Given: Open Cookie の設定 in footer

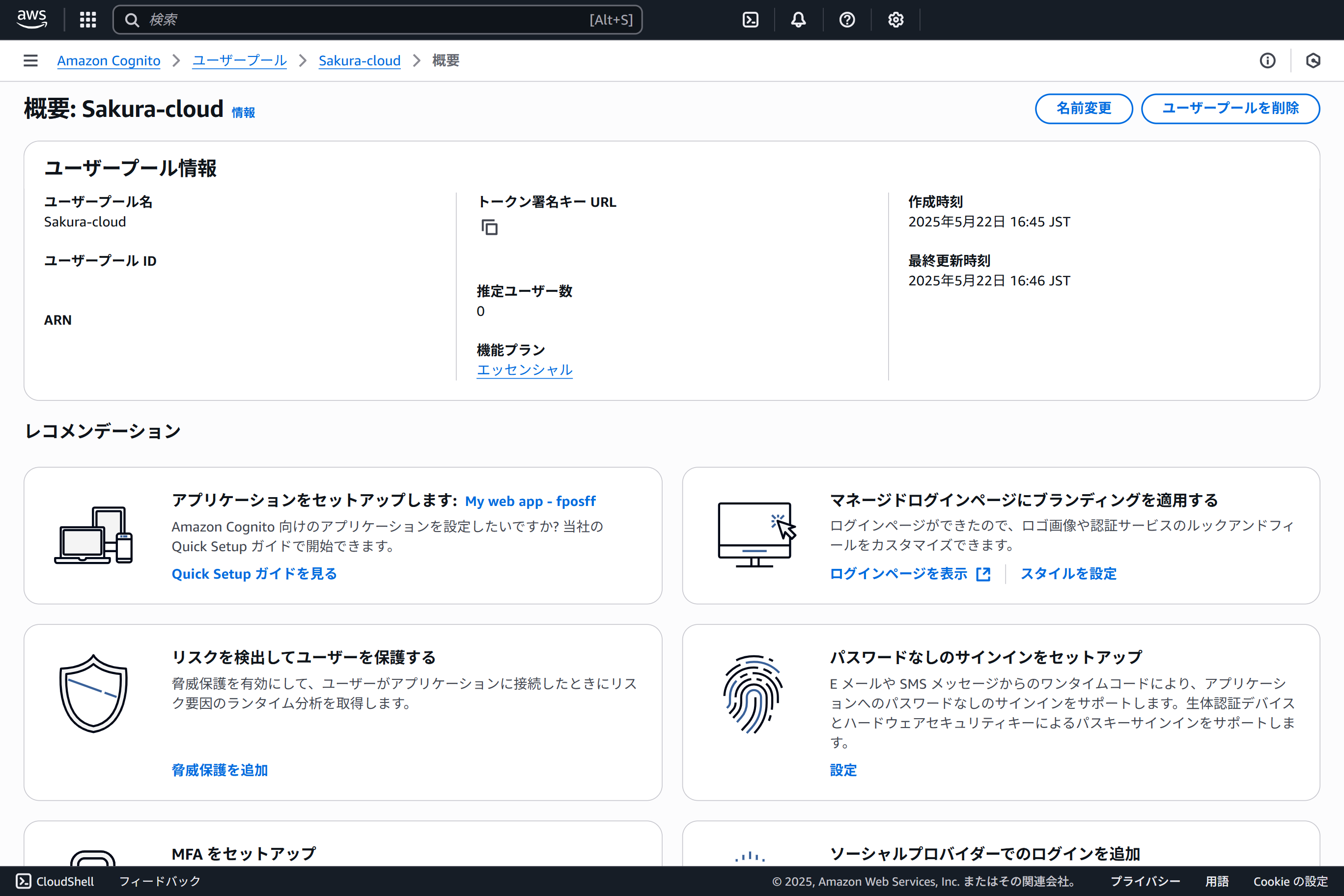Looking at the screenshot, I should pyautogui.click(x=1290, y=881).
